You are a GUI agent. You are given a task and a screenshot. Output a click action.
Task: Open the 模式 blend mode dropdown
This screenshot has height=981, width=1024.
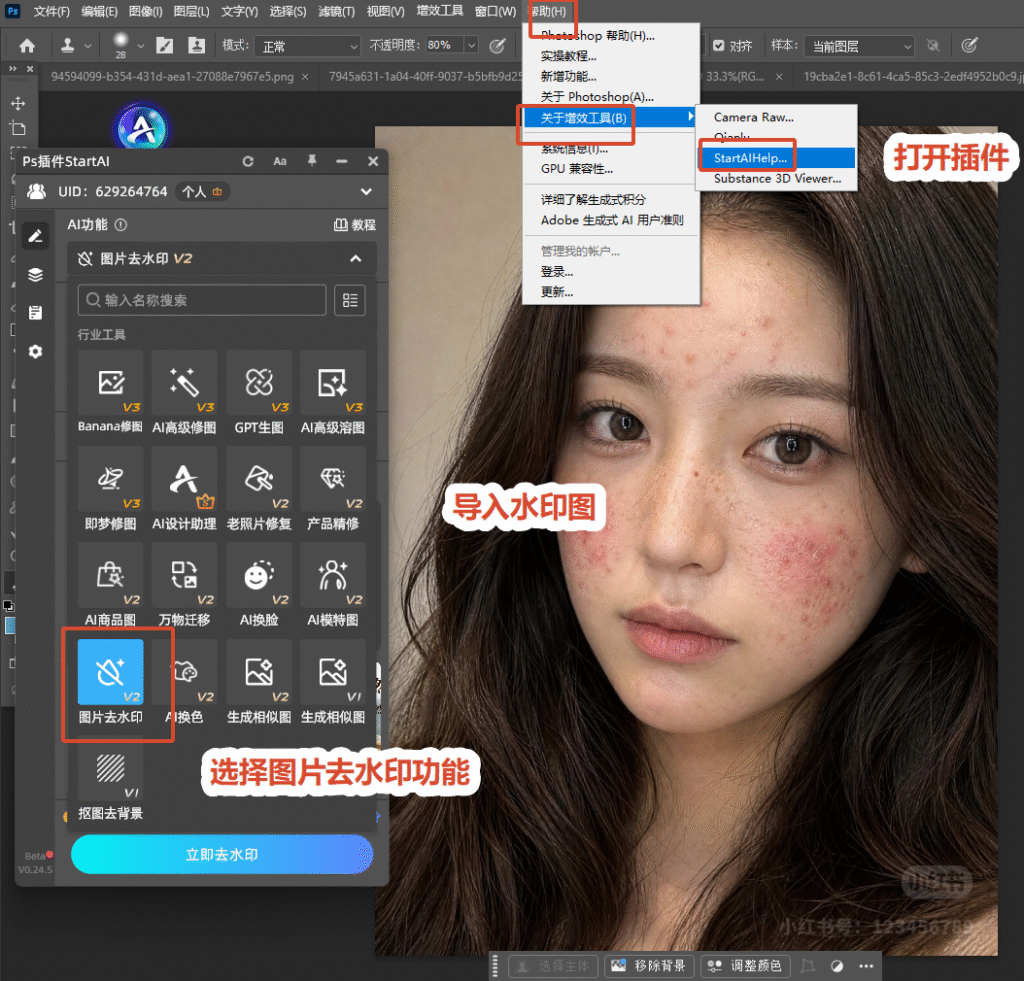point(307,46)
